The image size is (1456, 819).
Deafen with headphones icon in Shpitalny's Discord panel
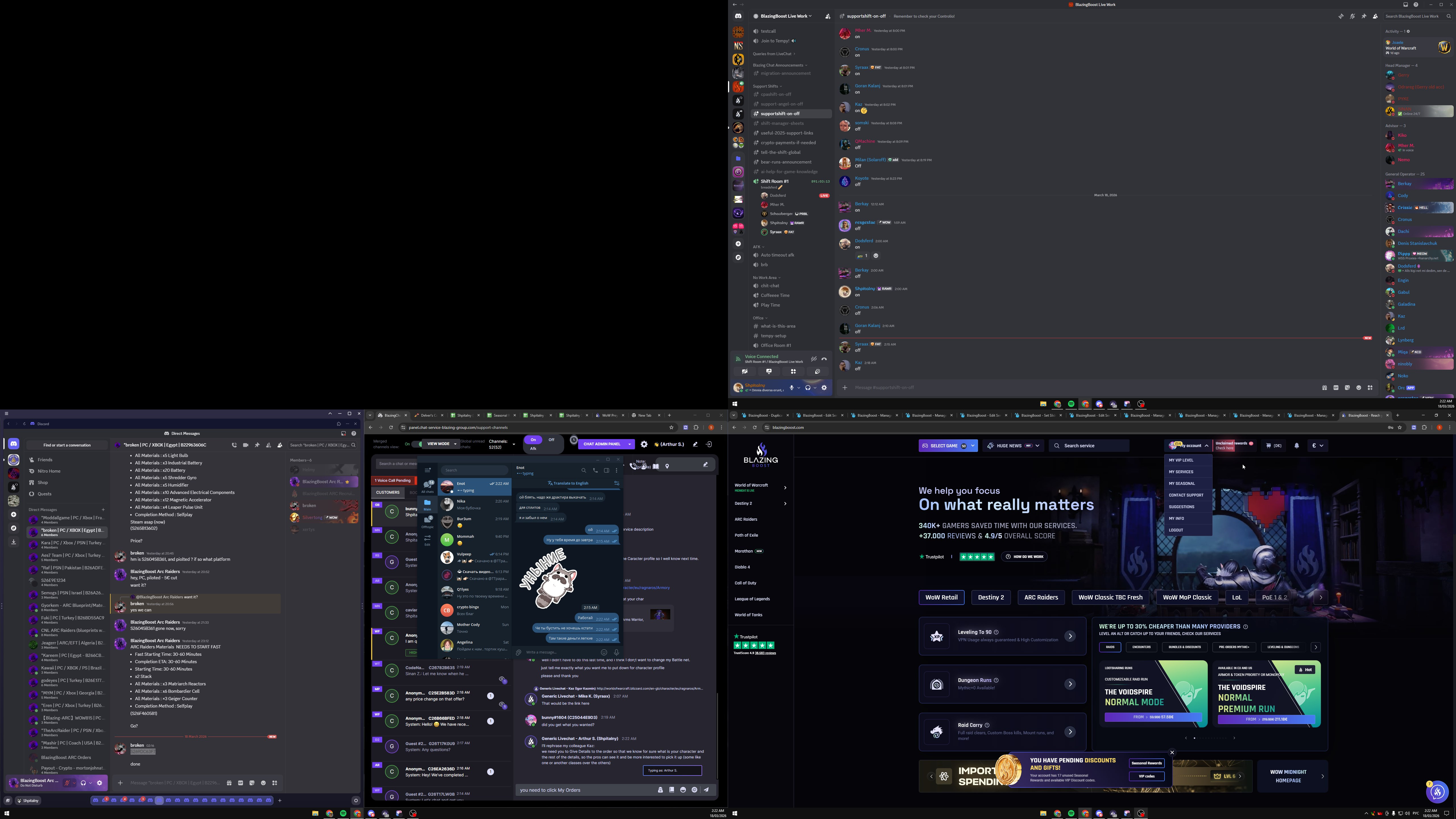(x=808, y=388)
